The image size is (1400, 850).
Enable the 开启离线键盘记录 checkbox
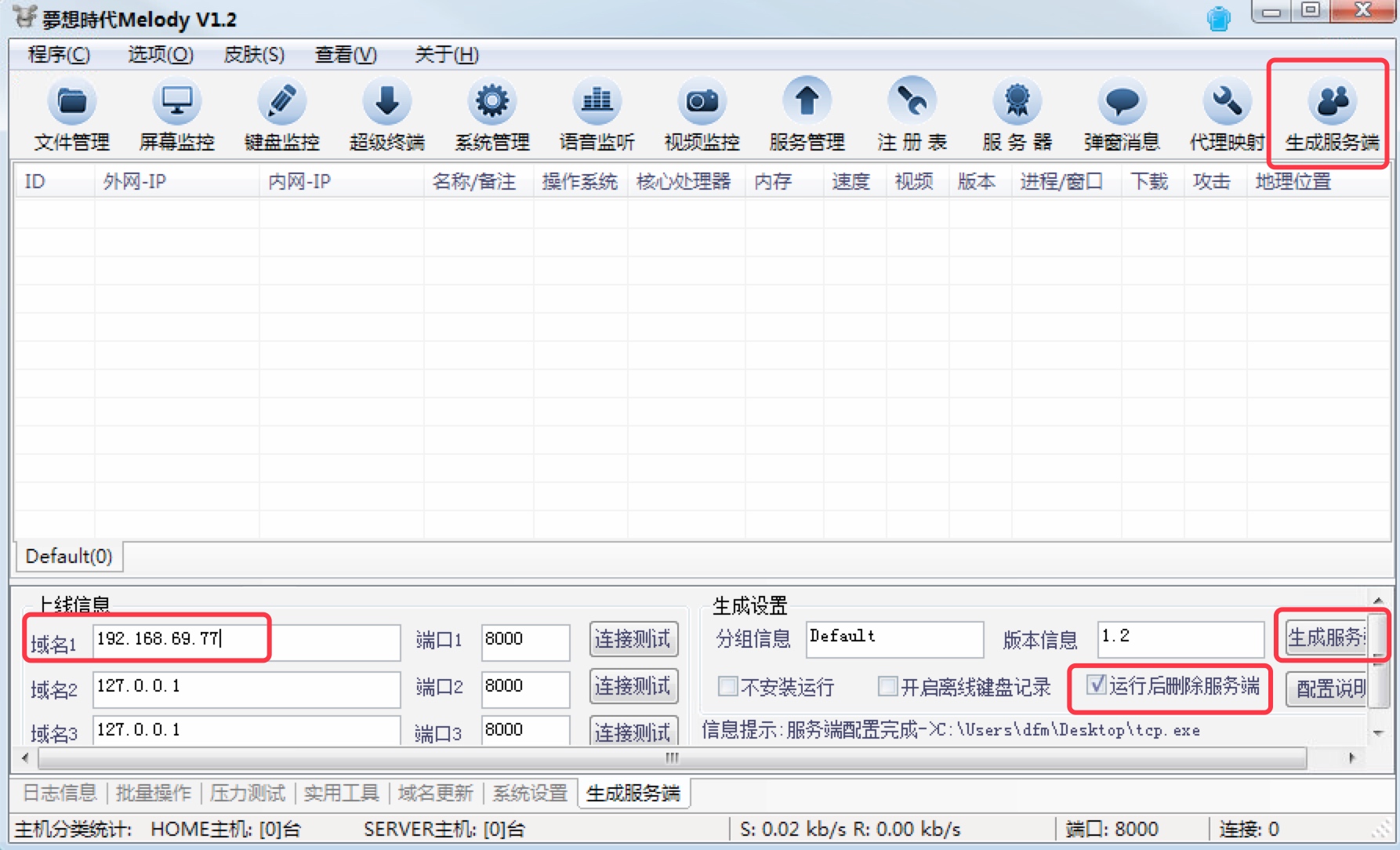887,687
